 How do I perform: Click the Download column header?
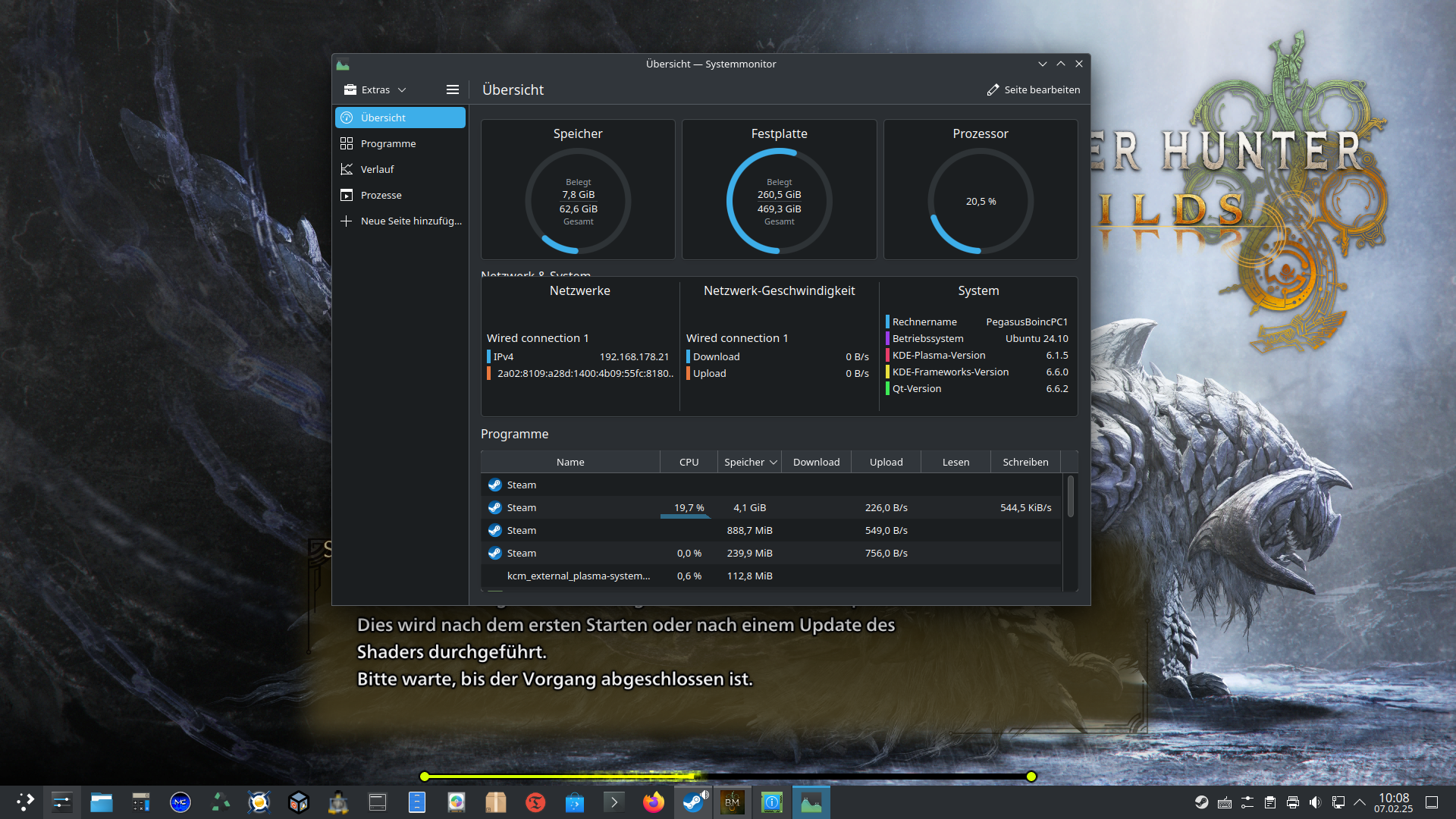coord(816,462)
